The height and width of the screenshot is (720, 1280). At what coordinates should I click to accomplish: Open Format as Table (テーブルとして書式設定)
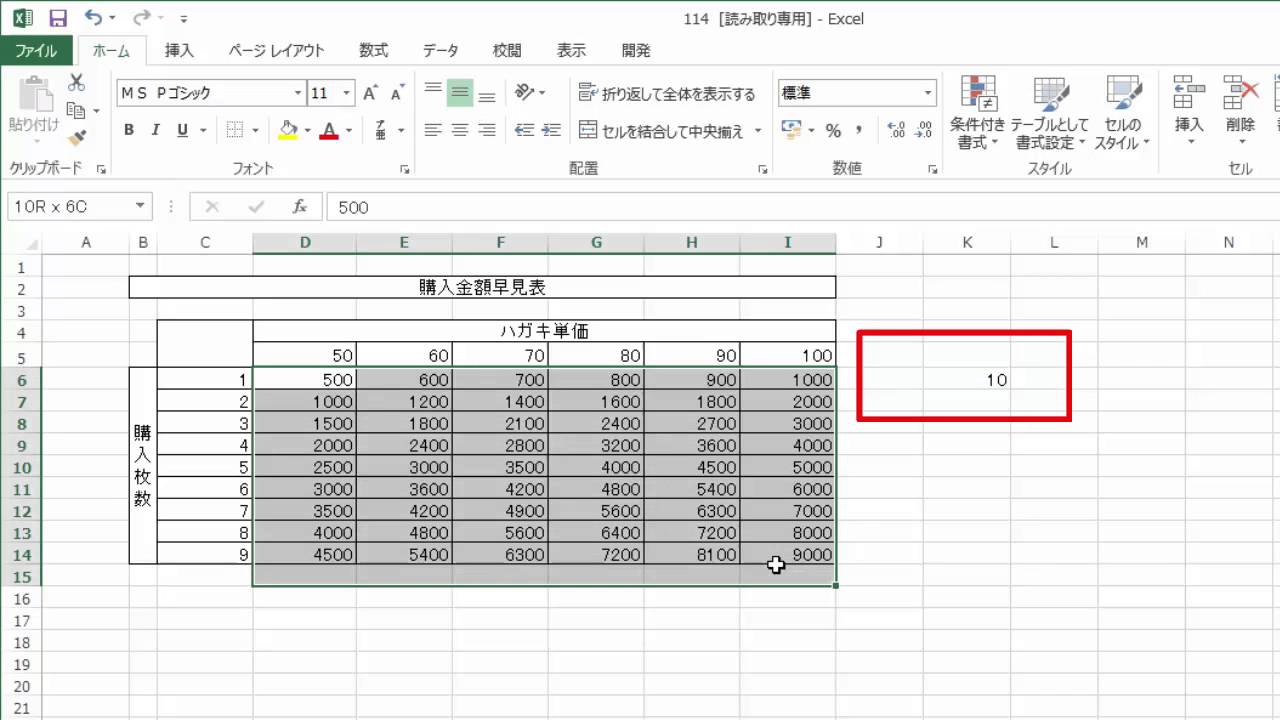click(1049, 114)
